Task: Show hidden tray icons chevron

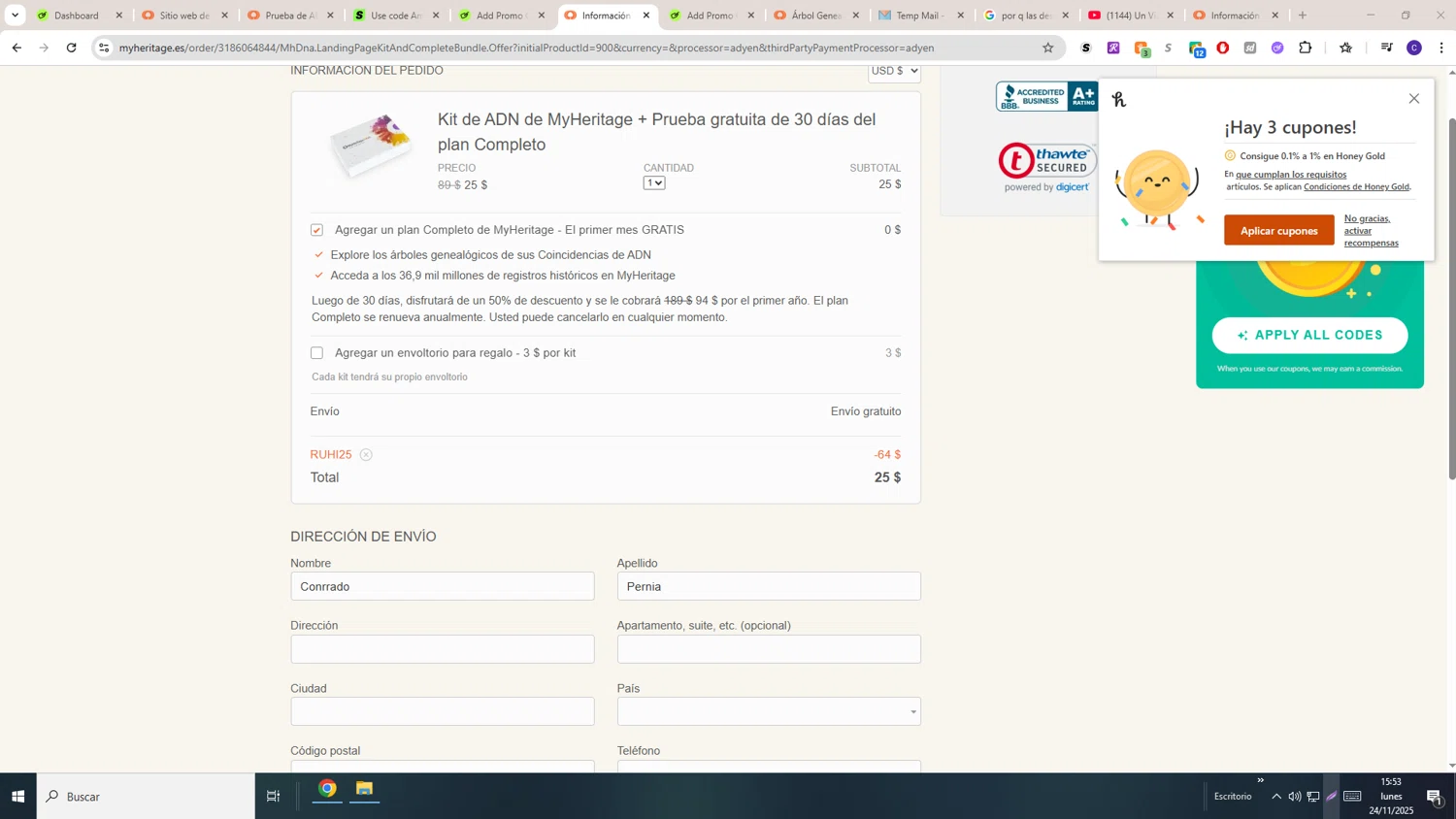Action: [x=1276, y=796]
